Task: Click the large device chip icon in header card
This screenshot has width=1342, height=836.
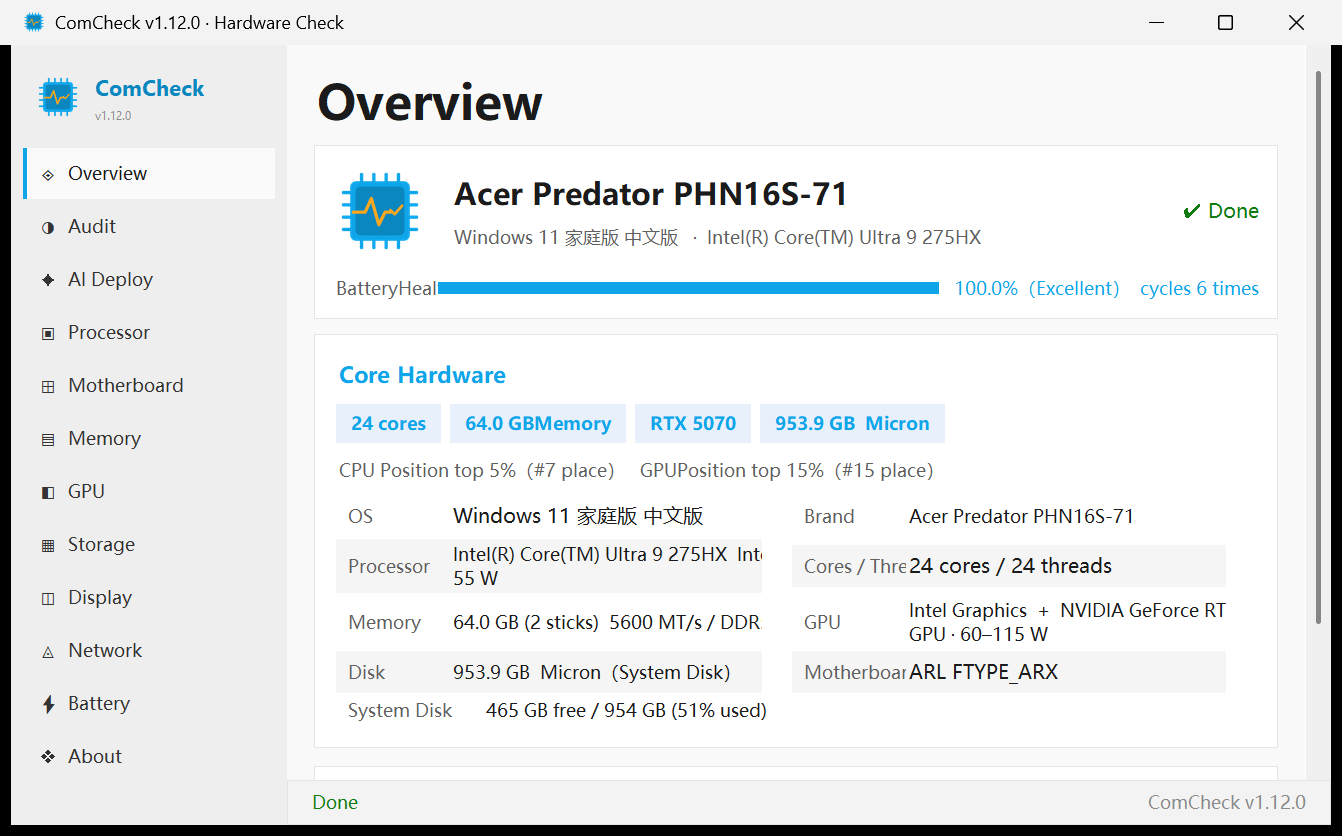Action: pos(379,211)
